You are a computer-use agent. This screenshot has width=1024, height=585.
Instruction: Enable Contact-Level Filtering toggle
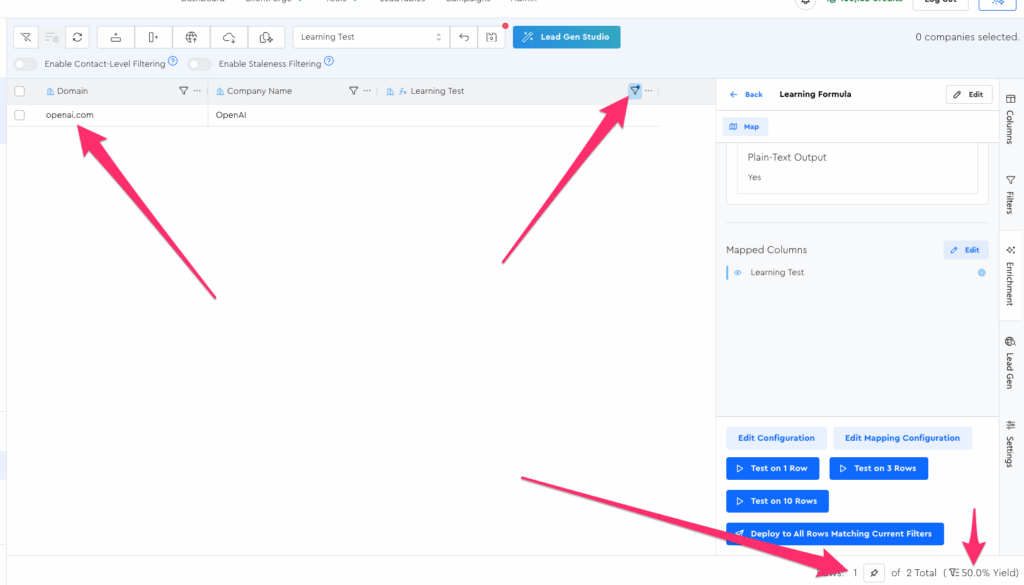click(x=26, y=64)
